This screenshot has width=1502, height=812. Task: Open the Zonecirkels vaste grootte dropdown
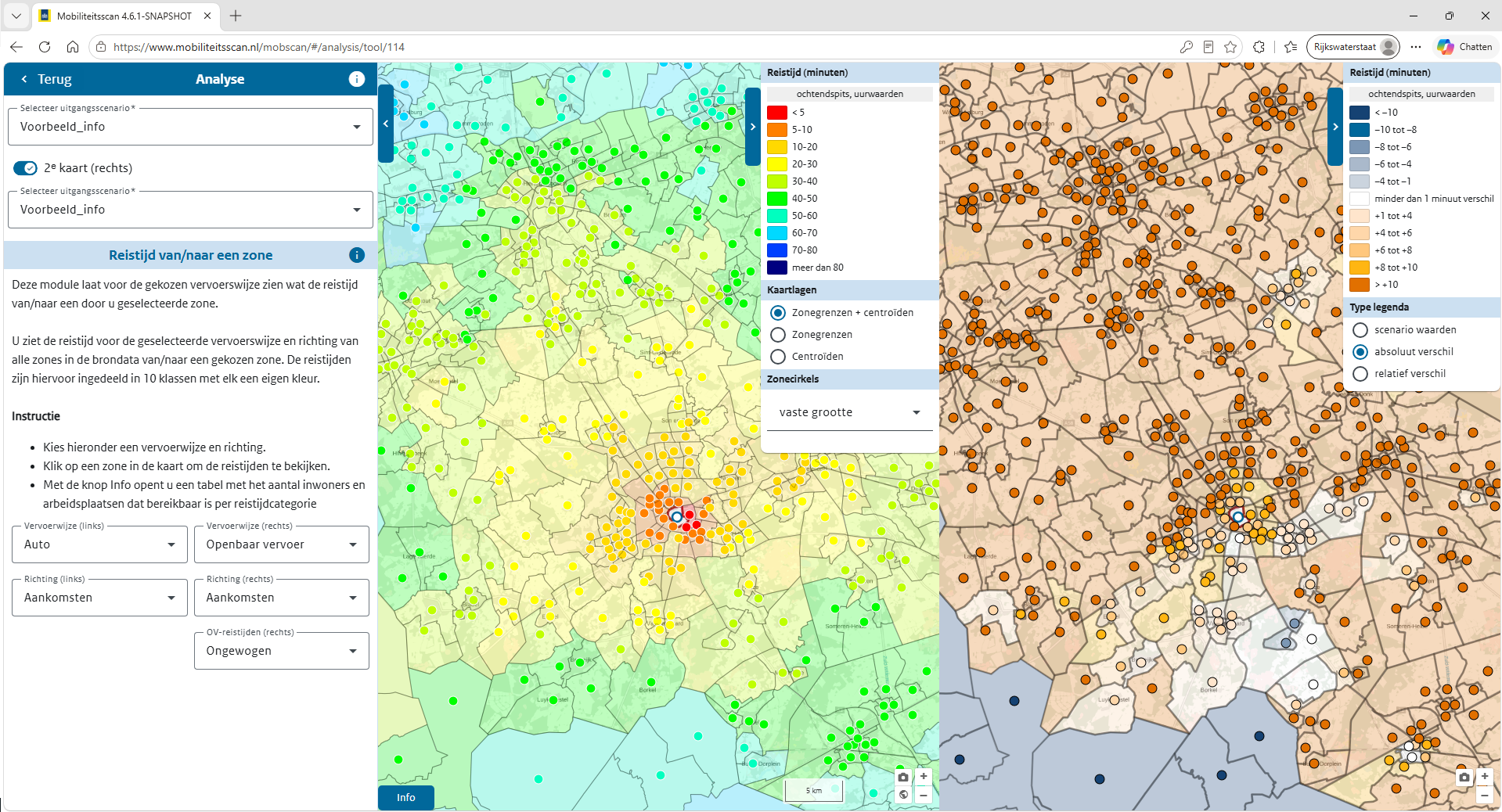click(850, 412)
